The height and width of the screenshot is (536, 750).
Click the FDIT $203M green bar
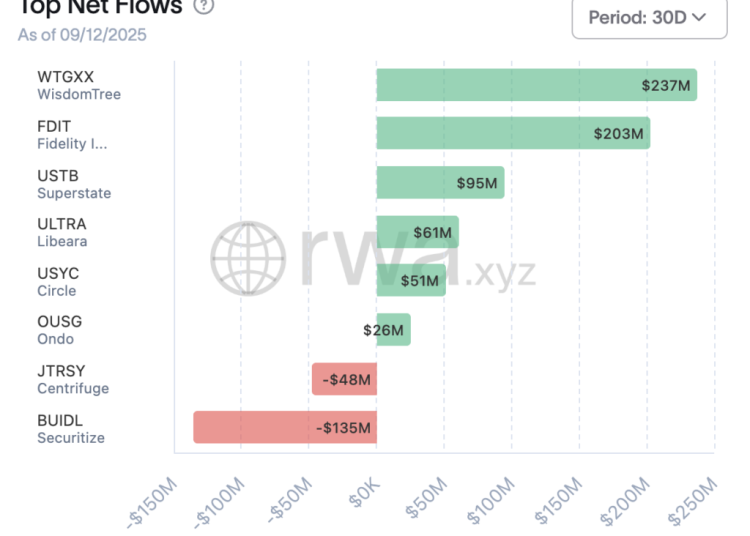click(x=513, y=133)
